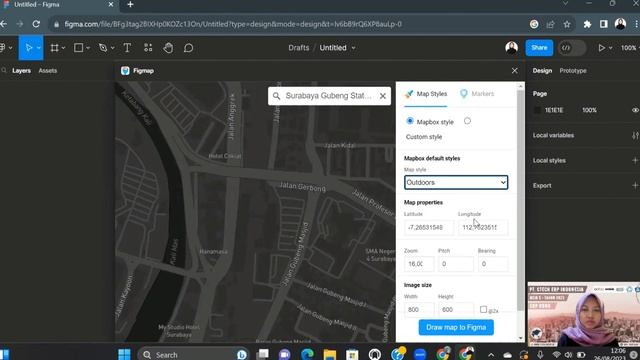This screenshot has width=640, height=360.
Task: Open the zoom level 100% dropdown
Action: click(630, 48)
